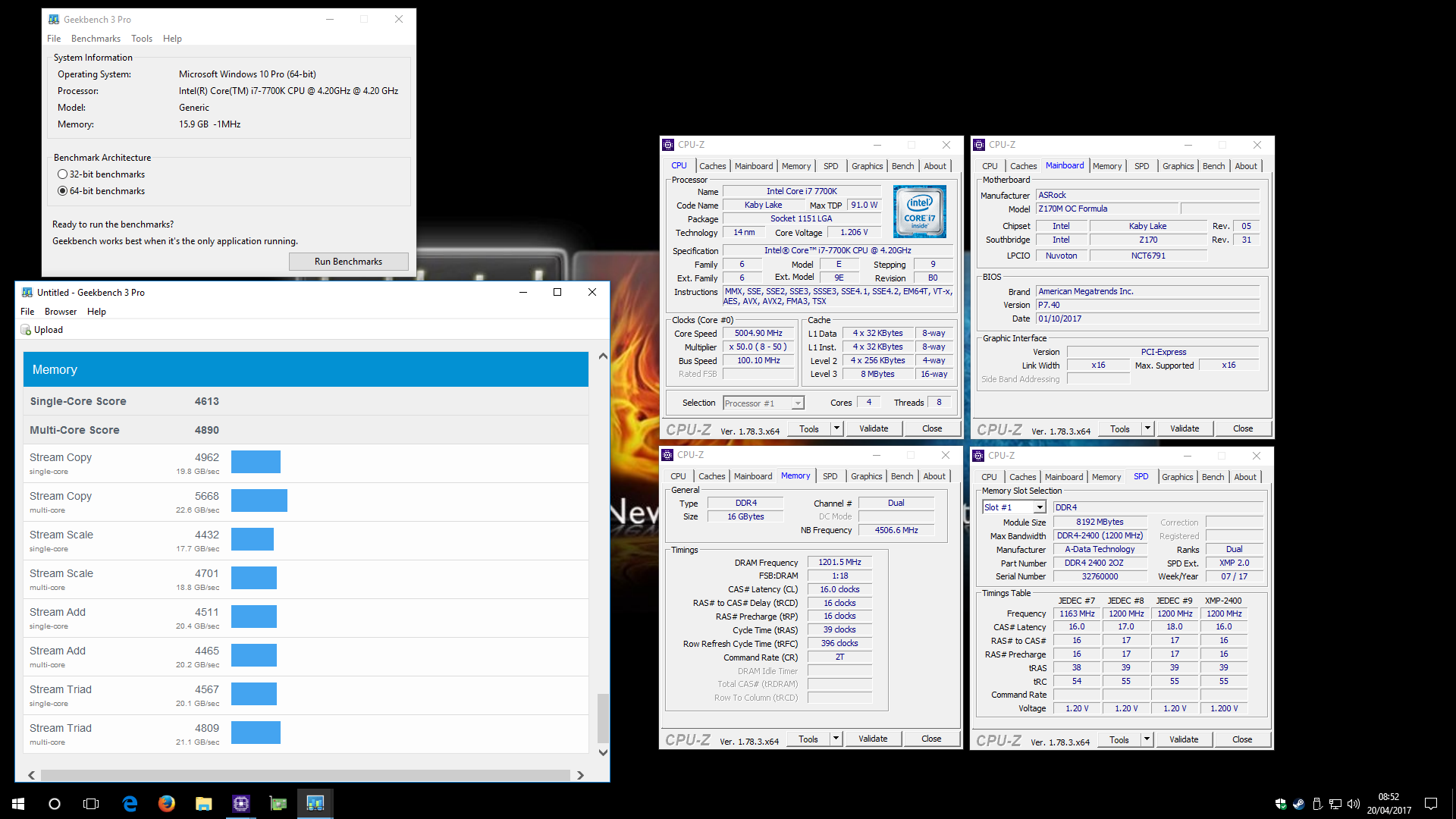Open the Windows Start menu
Viewport: 1456px width, 819px height.
pyautogui.click(x=18, y=804)
